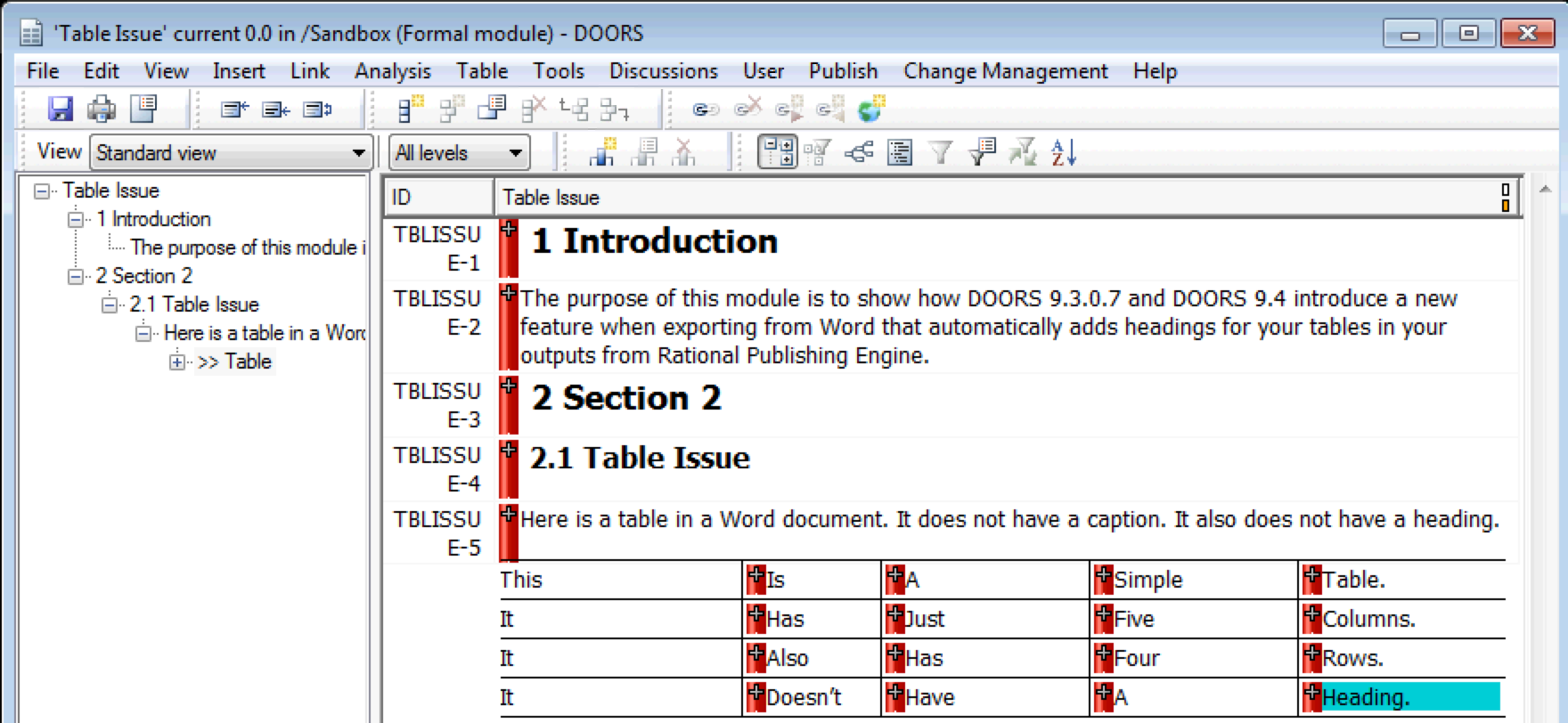The height and width of the screenshot is (723, 1568).
Task: Select the '2.1 Table Issue' heading object
Action: pyautogui.click(x=640, y=458)
